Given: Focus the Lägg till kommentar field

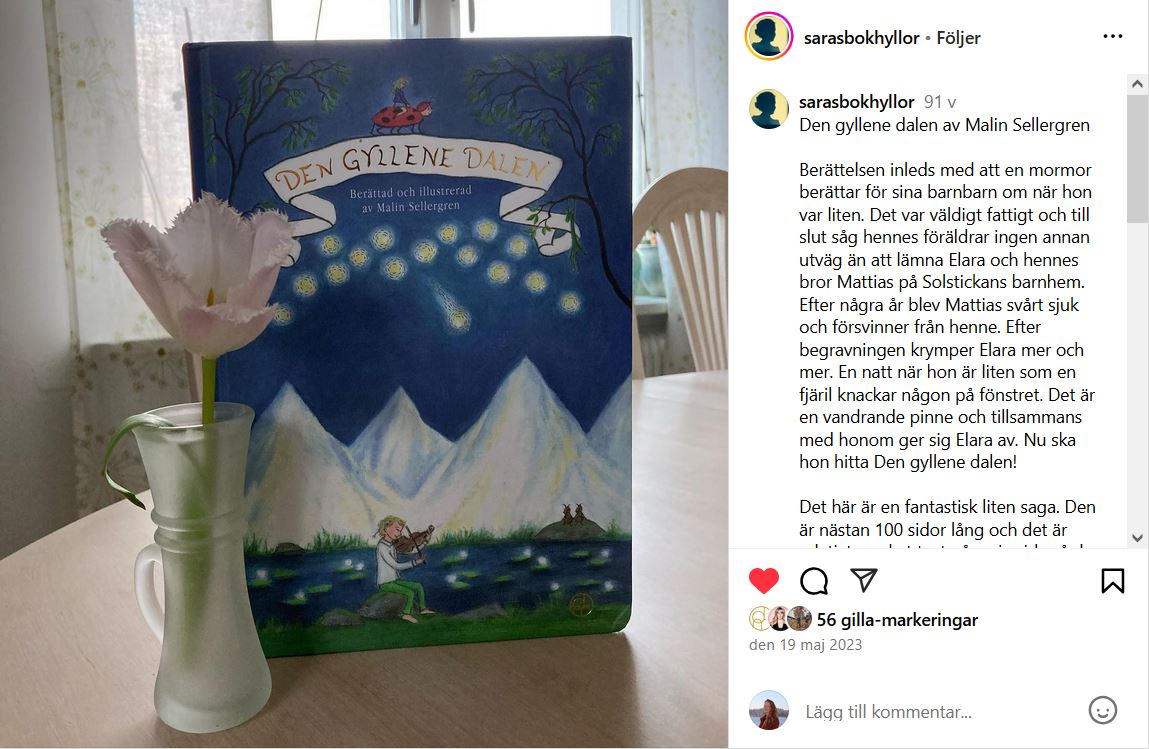Looking at the screenshot, I should [x=940, y=712].
